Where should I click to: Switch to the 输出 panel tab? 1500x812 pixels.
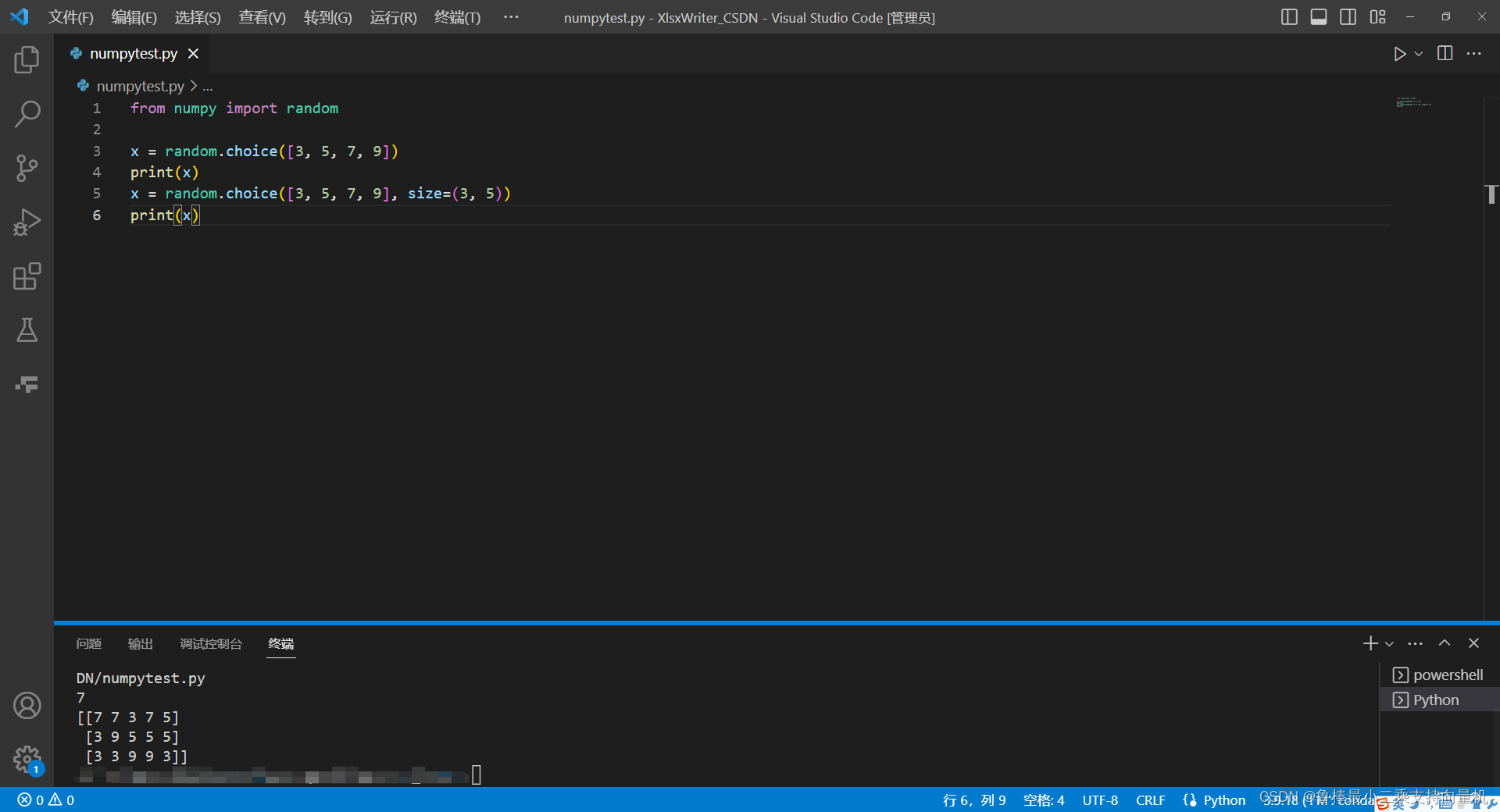click(x=141, y=644)
